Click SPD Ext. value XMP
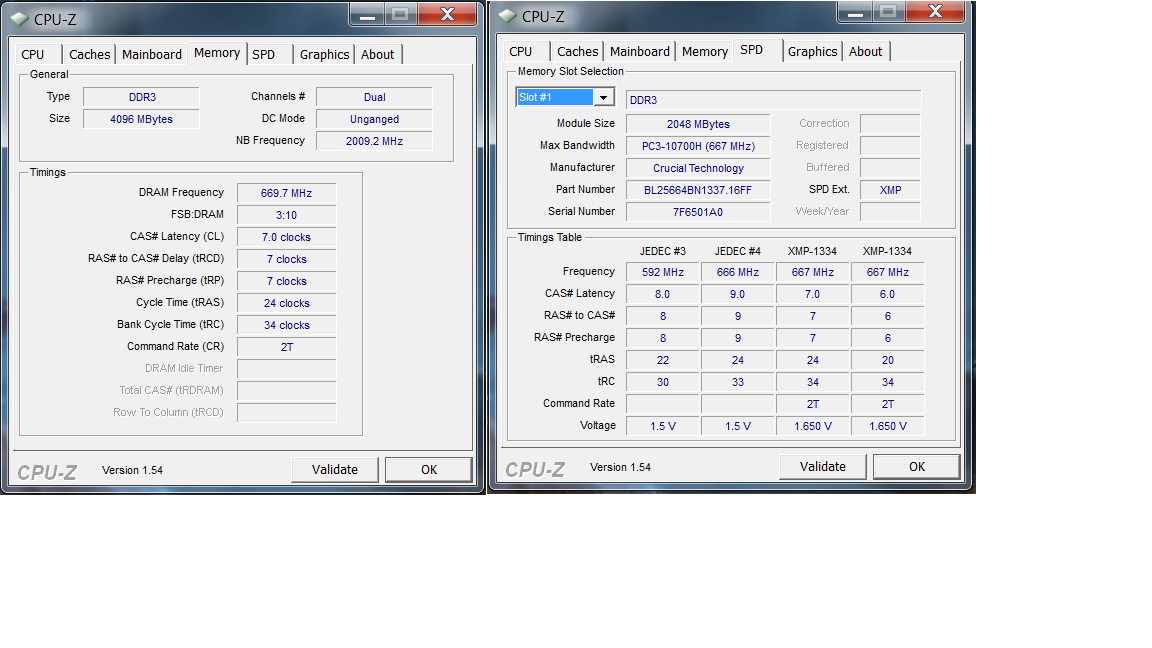1152x648 pixels. tap(890, 190)
